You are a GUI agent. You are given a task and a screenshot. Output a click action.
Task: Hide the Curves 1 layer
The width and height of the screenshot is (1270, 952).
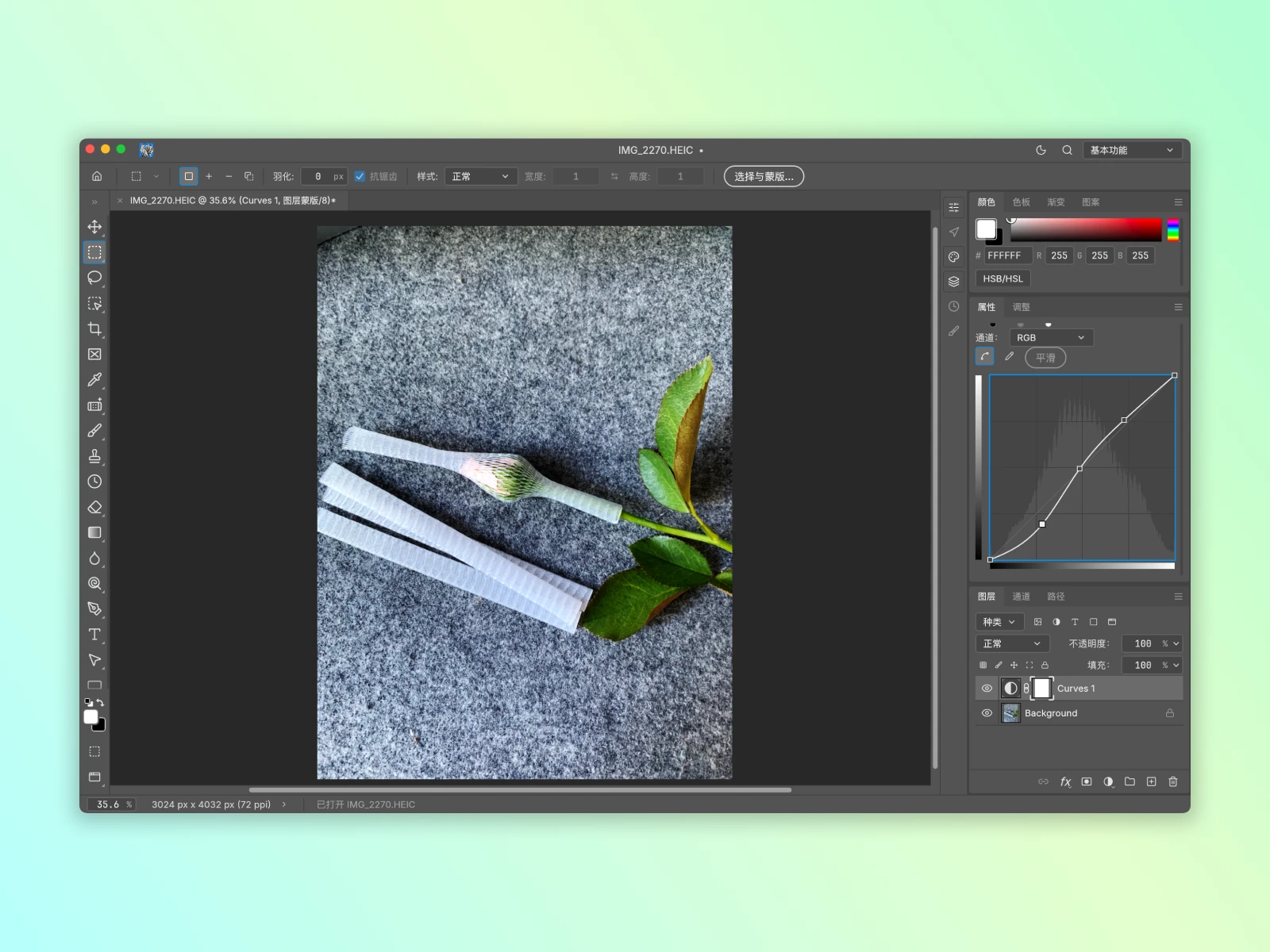987,689
